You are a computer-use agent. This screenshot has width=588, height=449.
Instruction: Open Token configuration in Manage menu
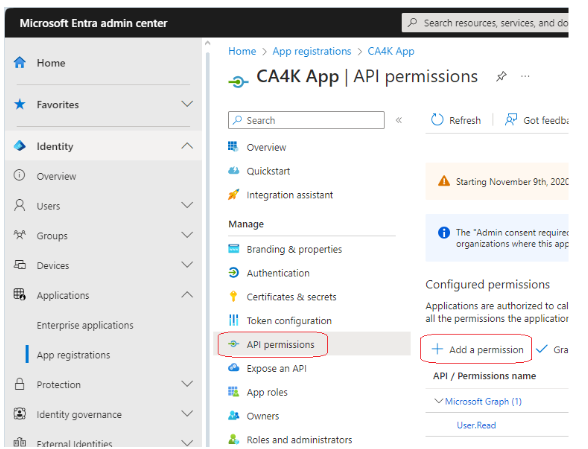289,321
